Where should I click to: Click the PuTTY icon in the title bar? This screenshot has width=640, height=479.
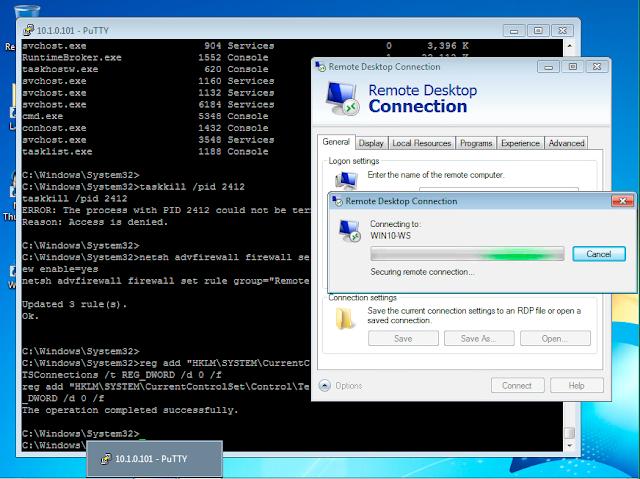tap(28, 30)
